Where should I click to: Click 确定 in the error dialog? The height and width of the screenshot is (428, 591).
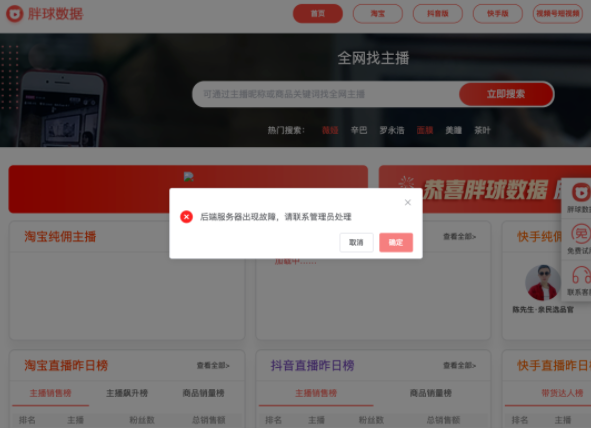click(x=396, y=242)
